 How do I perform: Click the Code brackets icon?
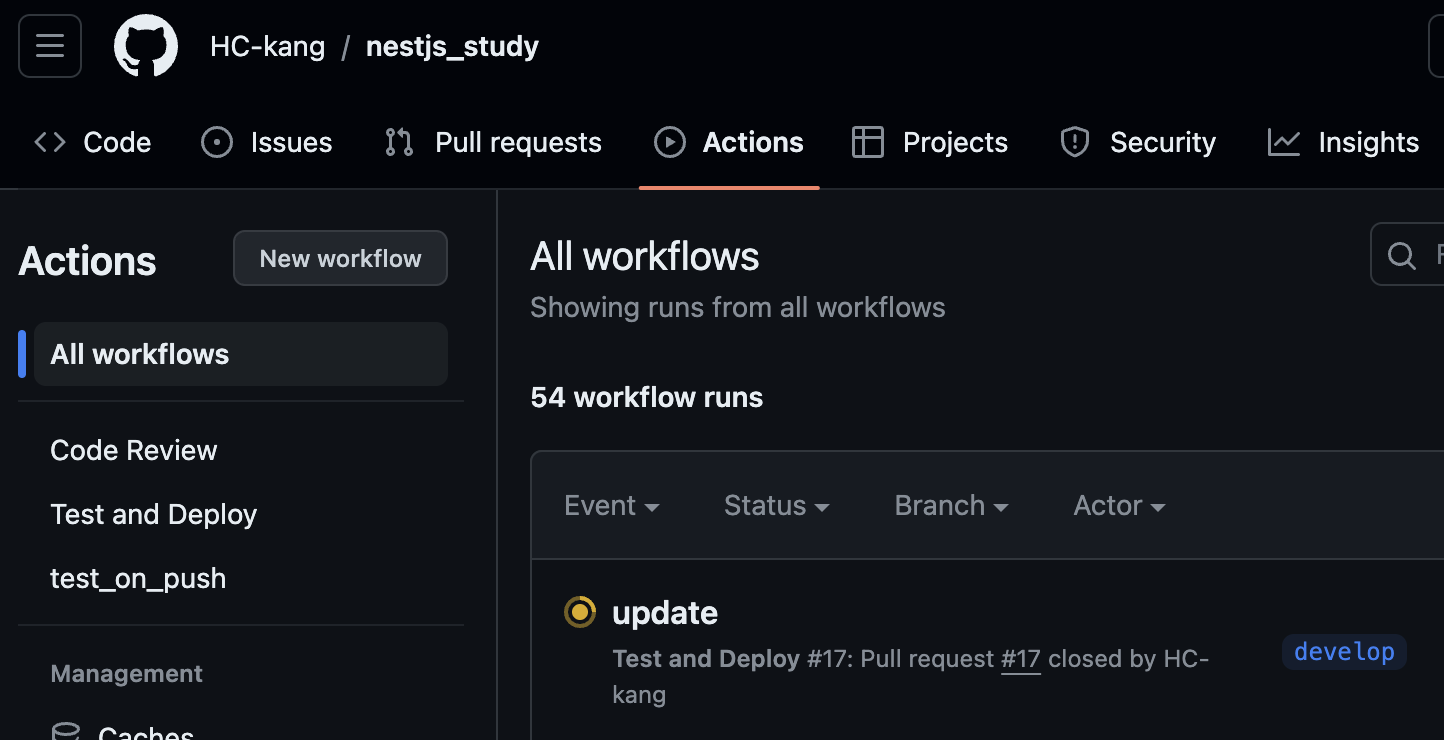point(50,143)
